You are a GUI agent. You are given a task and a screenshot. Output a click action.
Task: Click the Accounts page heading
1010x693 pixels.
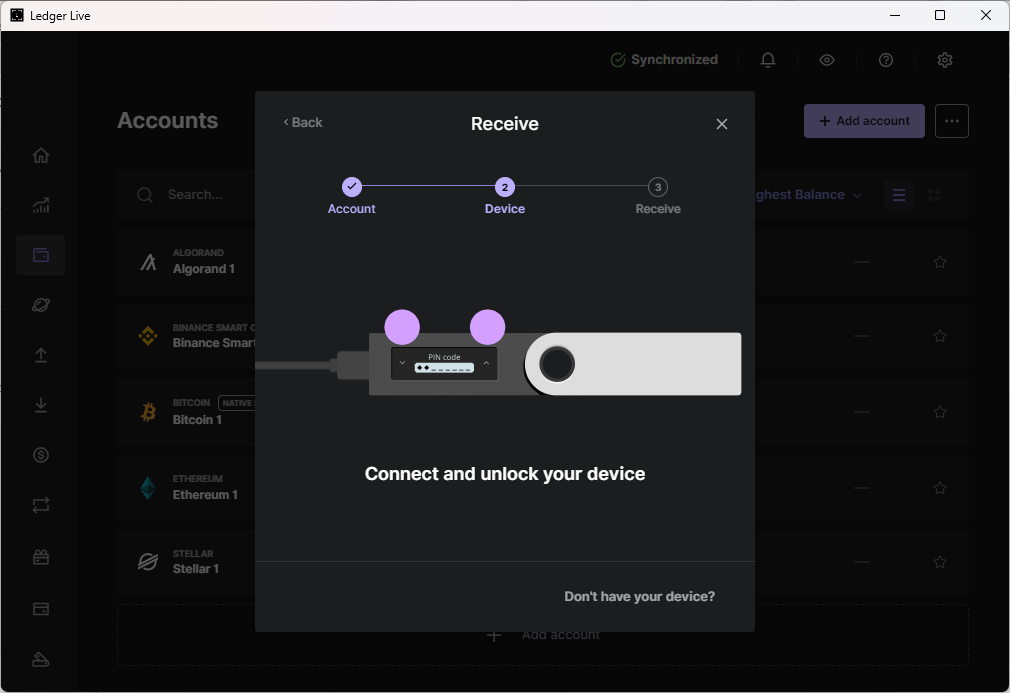167,120
